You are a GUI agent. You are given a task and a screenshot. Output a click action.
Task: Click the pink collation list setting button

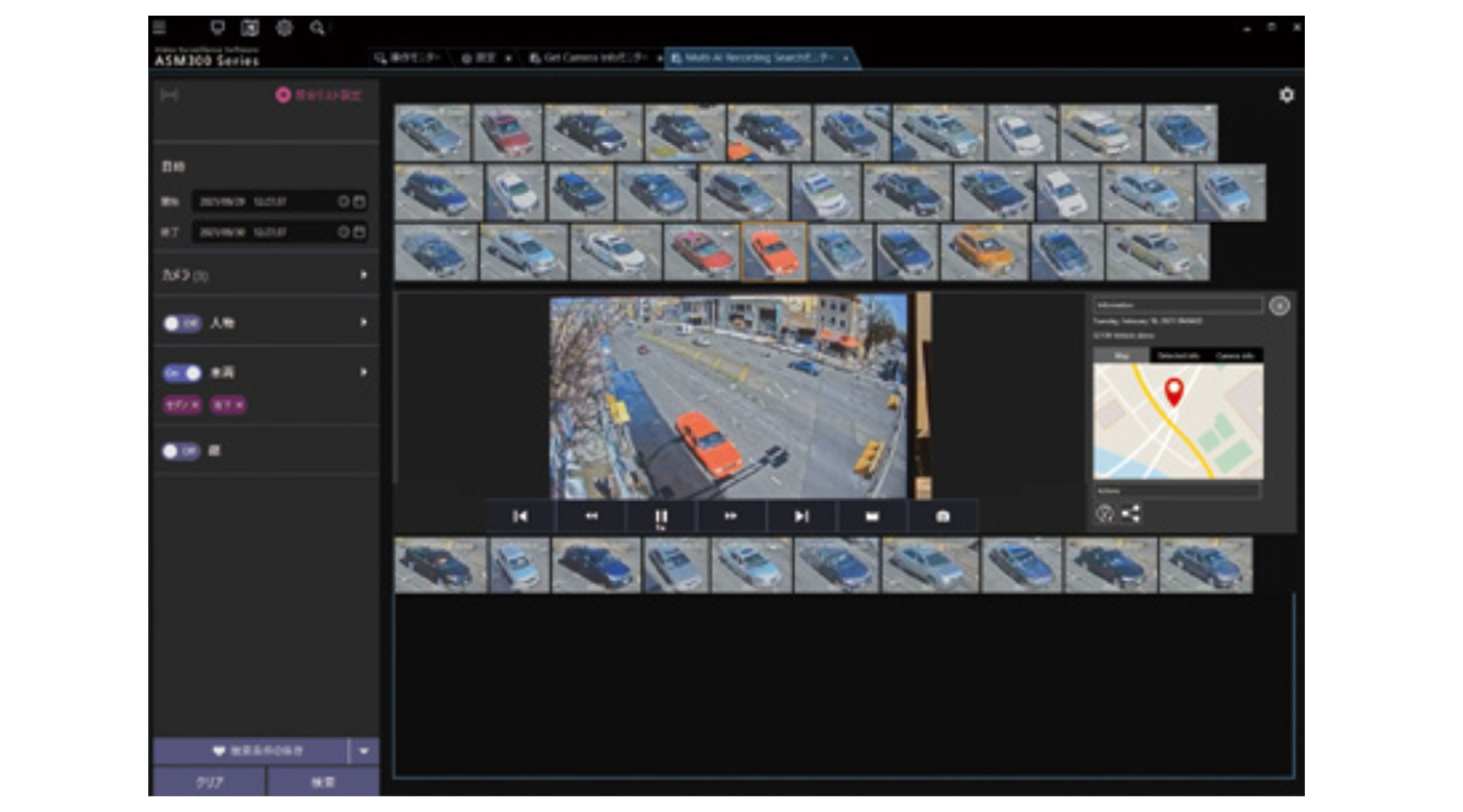click(319, 95)
